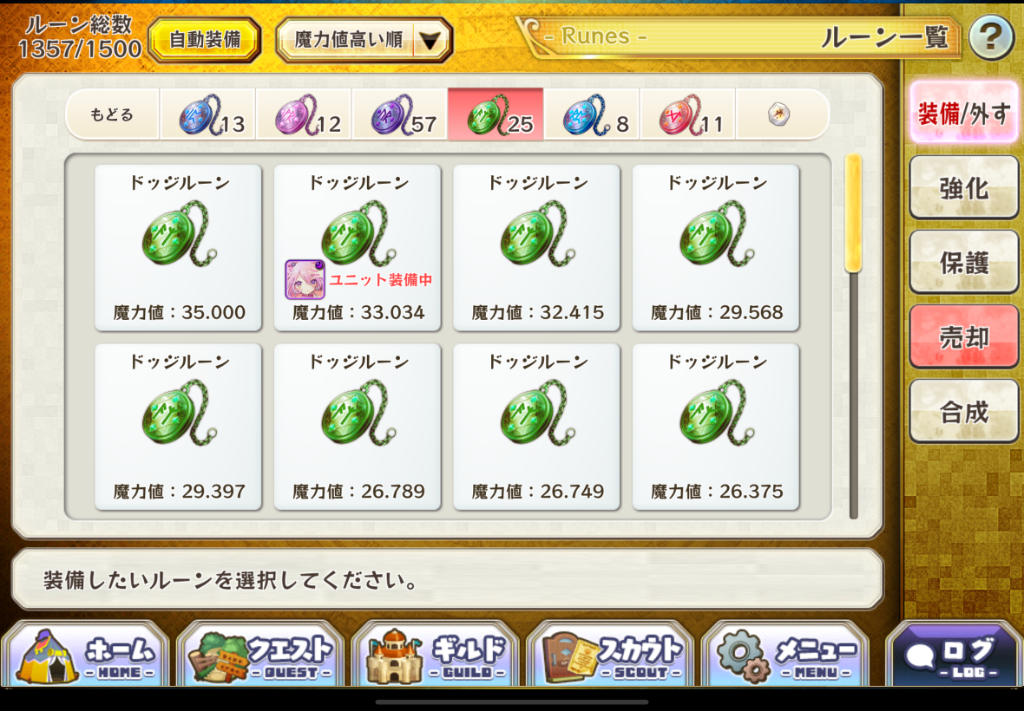Click the 自動装備 auto-equip button
Screen dimensions: 1024x711
205,40
